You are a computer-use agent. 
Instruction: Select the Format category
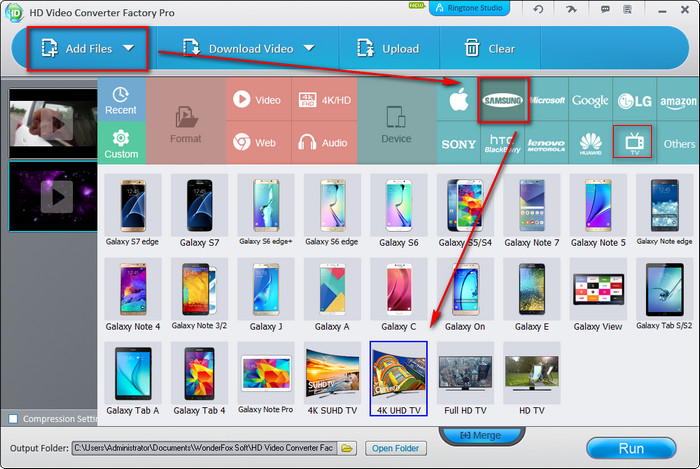click(x=186, y=121)
